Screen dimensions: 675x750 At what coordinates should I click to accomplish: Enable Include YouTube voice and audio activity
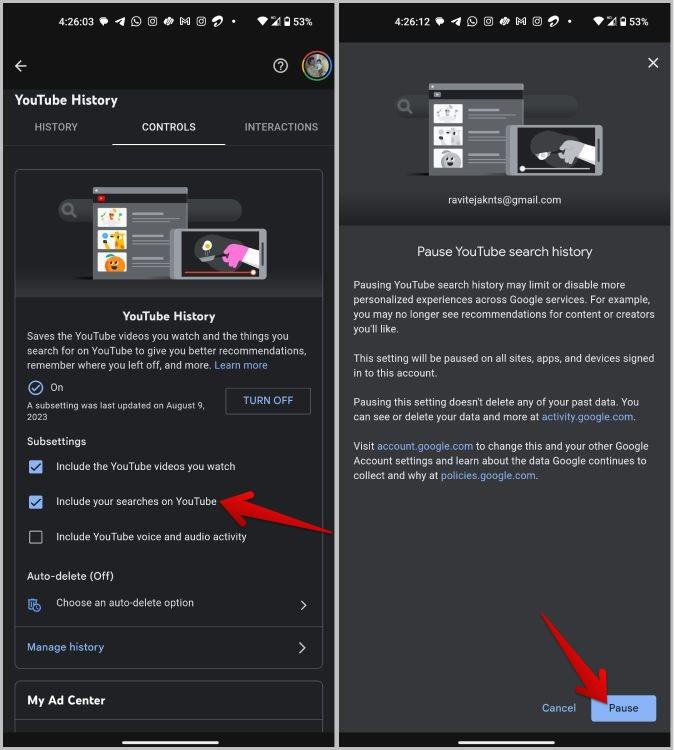36,537
